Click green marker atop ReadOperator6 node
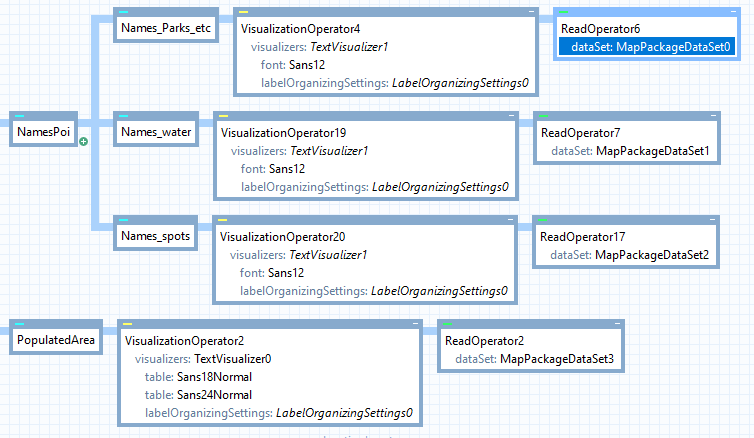754x438 pixels. 564,12
